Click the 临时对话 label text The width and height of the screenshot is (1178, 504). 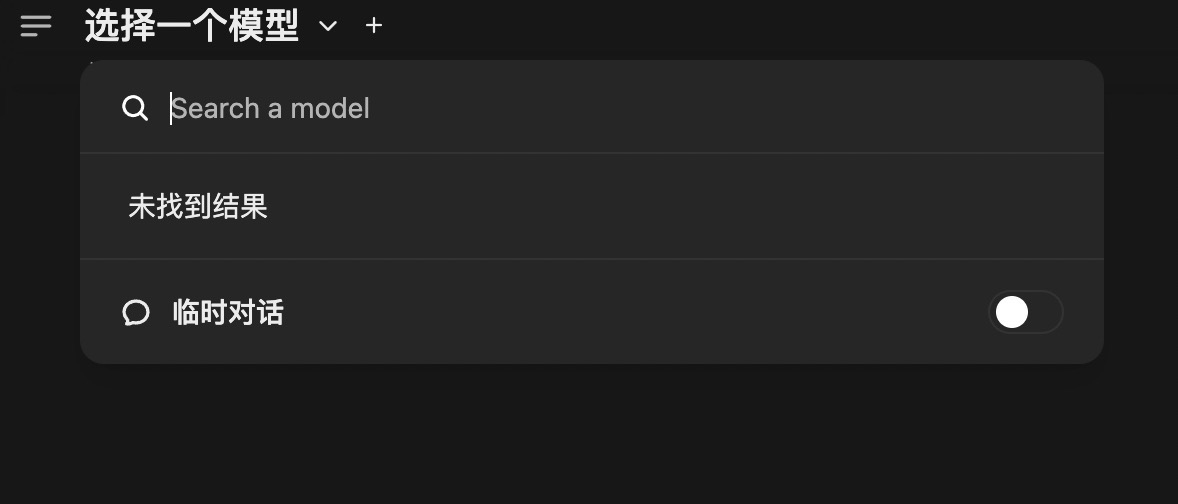(x=228, y=313)
